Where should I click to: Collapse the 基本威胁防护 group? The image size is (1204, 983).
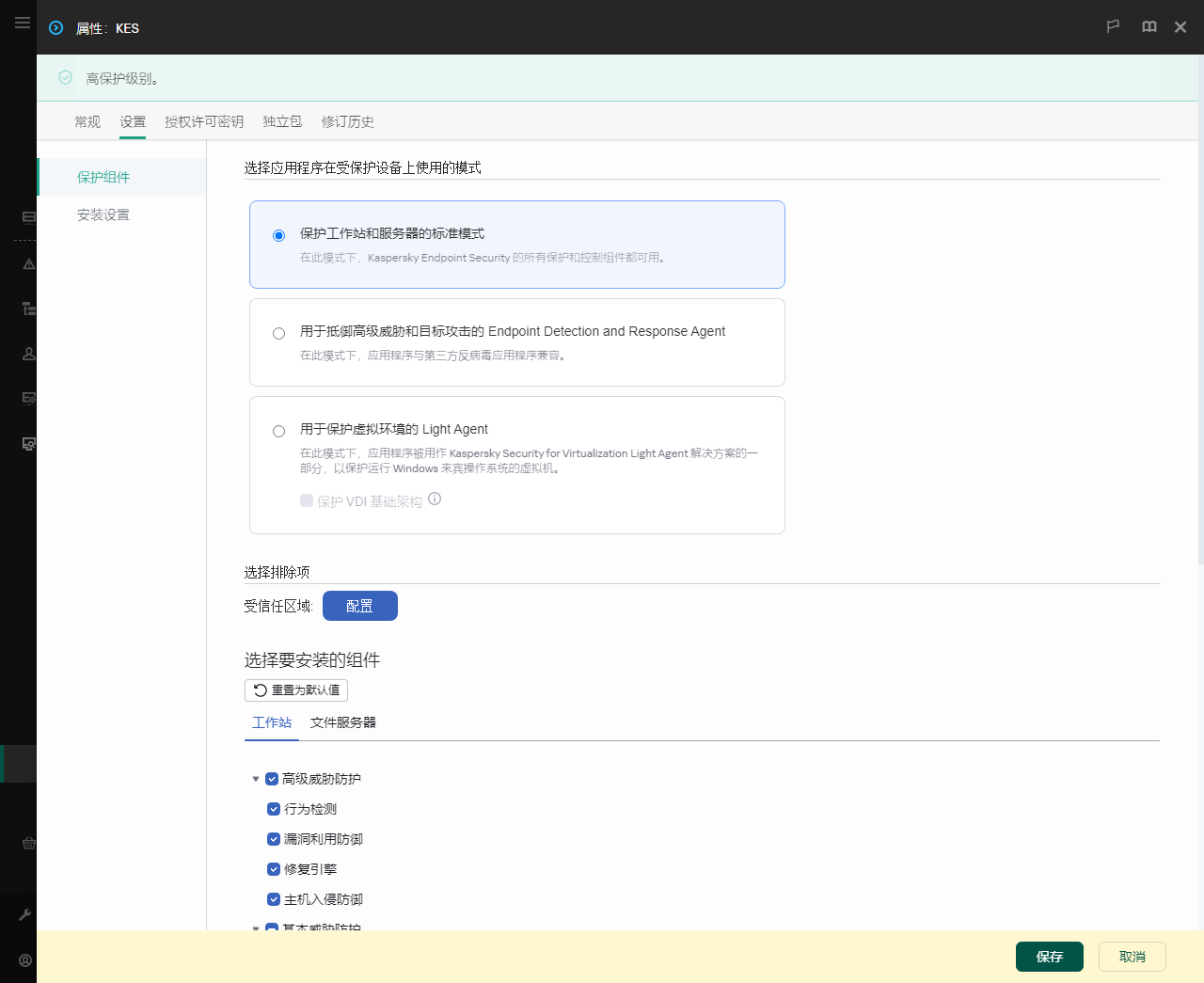click(256, 928)
